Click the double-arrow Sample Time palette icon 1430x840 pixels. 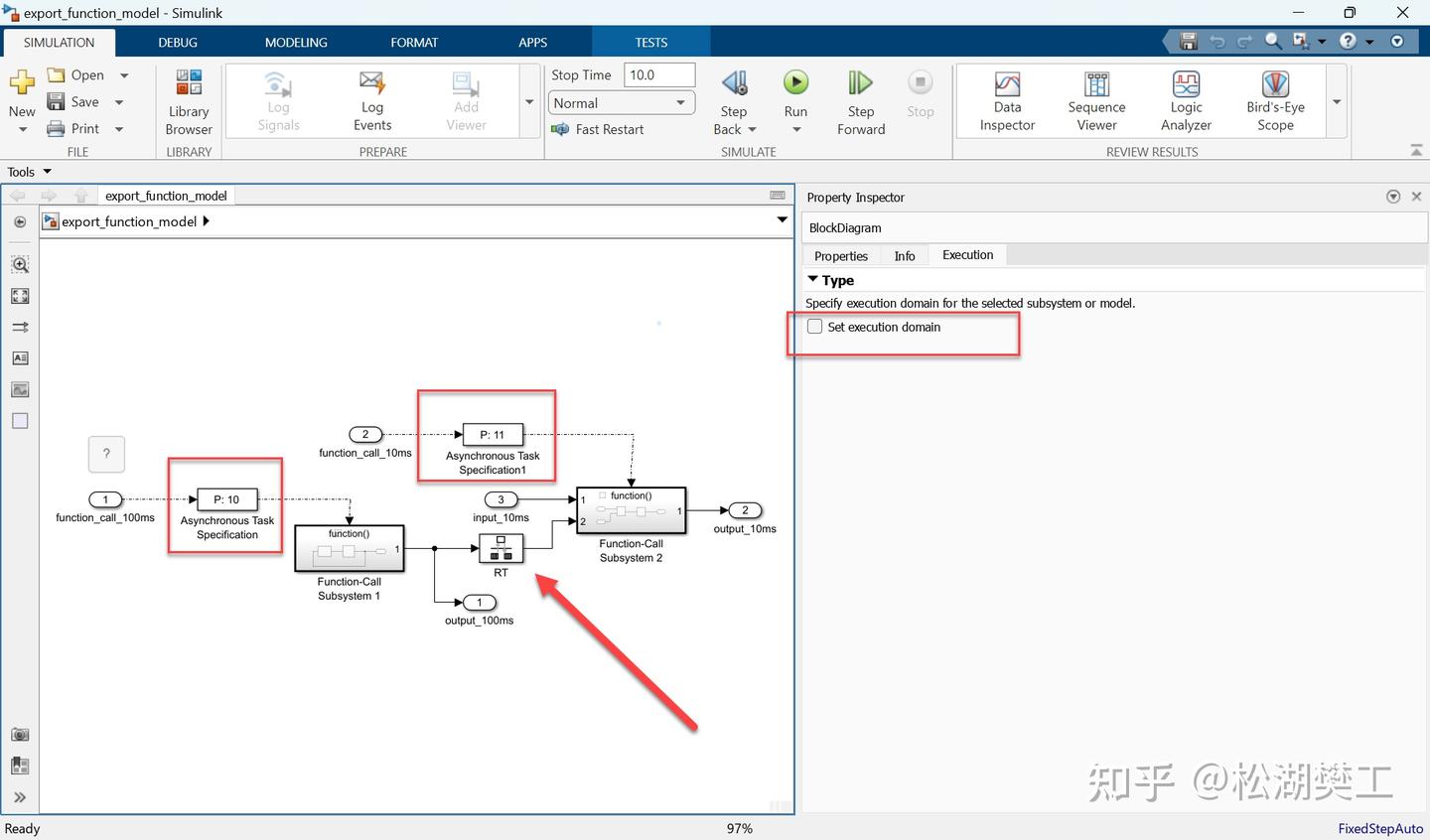(20, 327)
